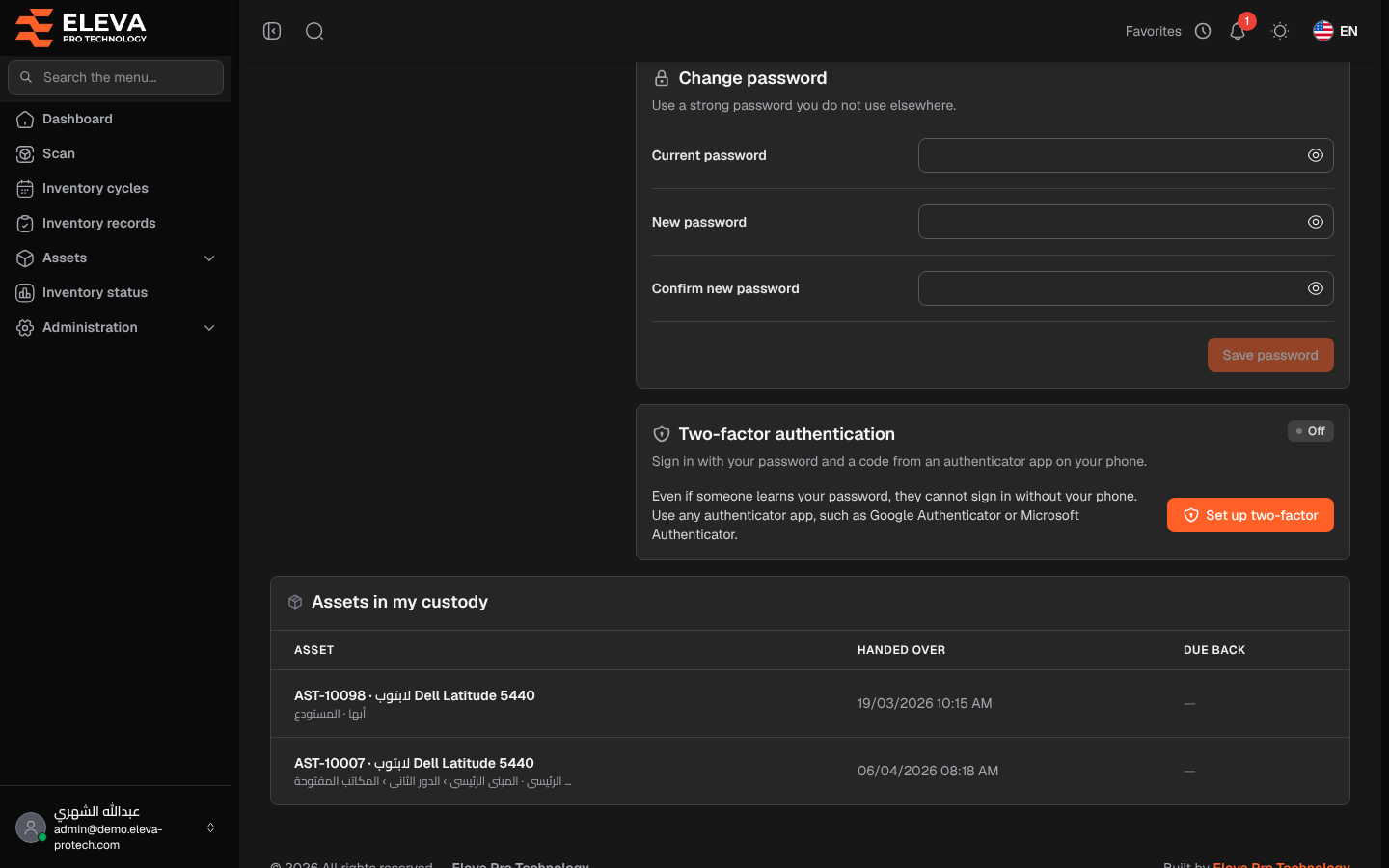Open the EN language selector
Image resolution: width=1389 pixels, height=868 pixels.
pyautogui.click(x=1335, y=31)
